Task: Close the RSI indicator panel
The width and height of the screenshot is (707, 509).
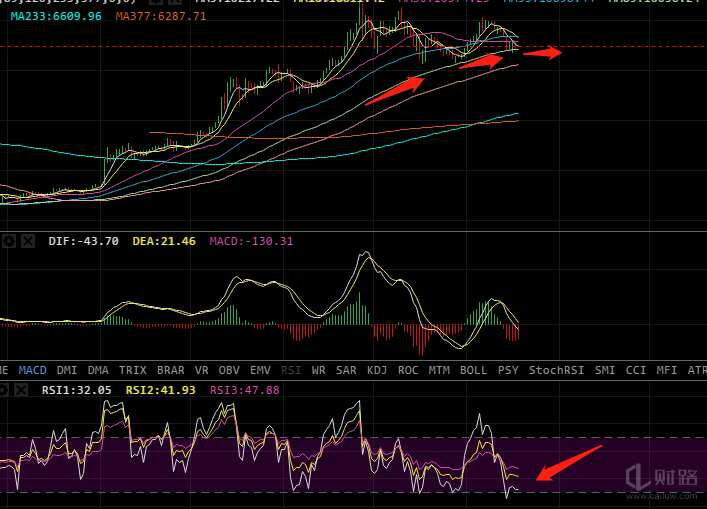Action: tap(28, 388)
